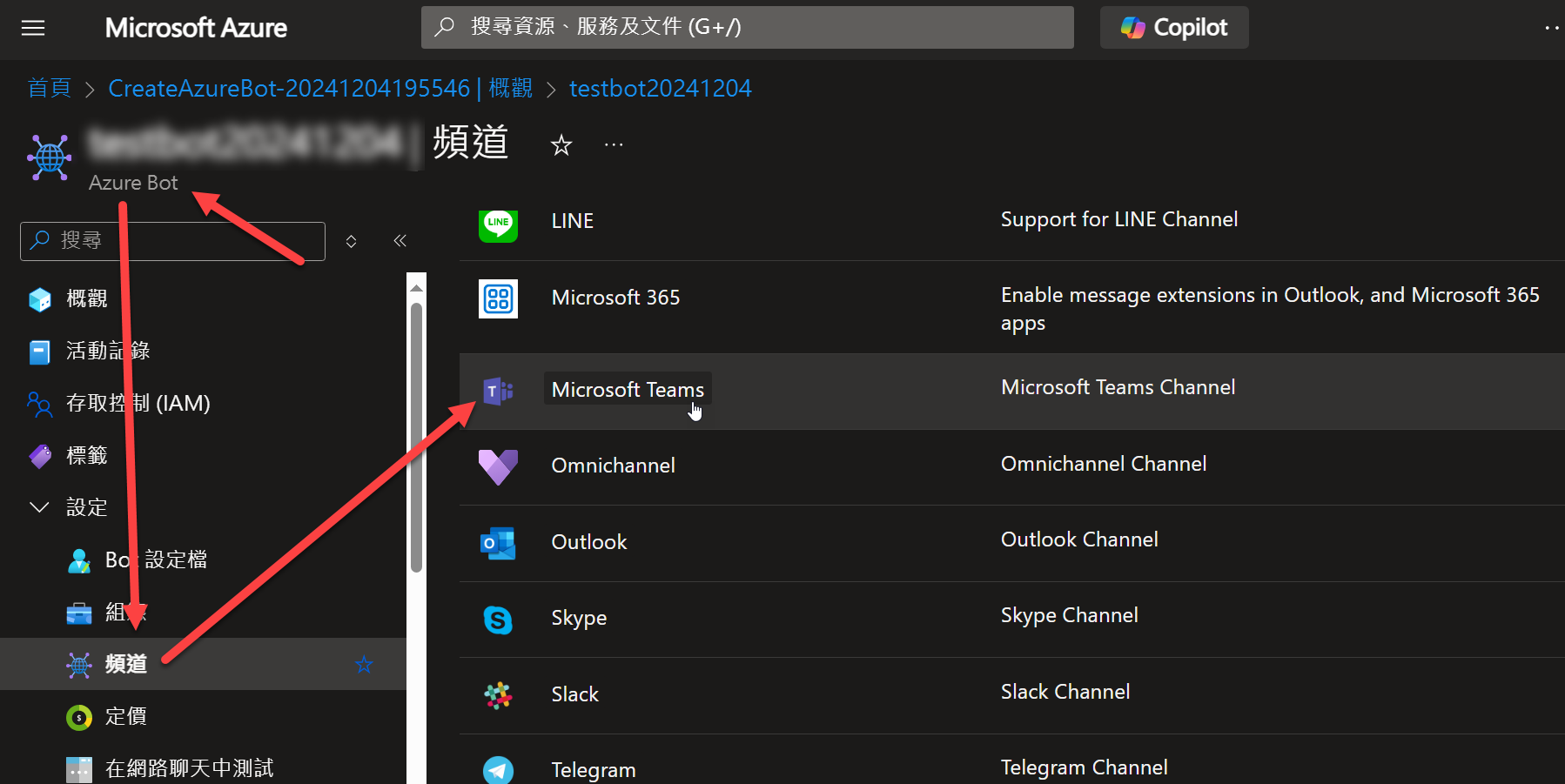This screenshot has height=784, width=1565.
Task: Click 'Support for LINE Channel' description
Action: 1118,219
